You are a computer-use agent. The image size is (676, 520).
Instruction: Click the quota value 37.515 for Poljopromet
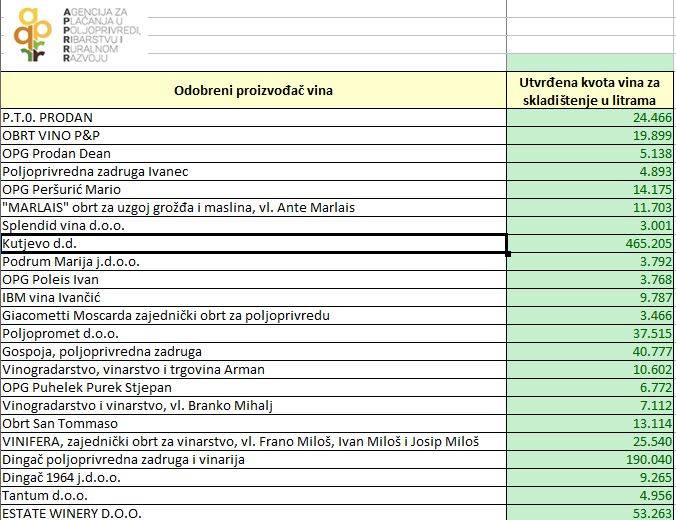[589, 334]
